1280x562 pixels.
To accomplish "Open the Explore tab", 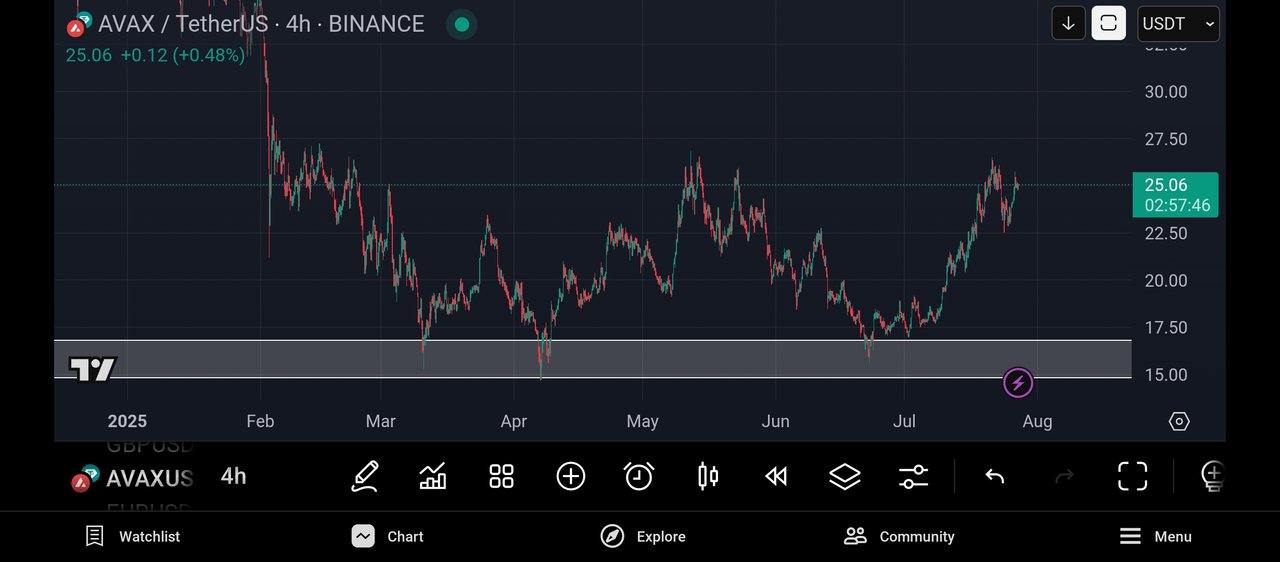I will (643, 536).
